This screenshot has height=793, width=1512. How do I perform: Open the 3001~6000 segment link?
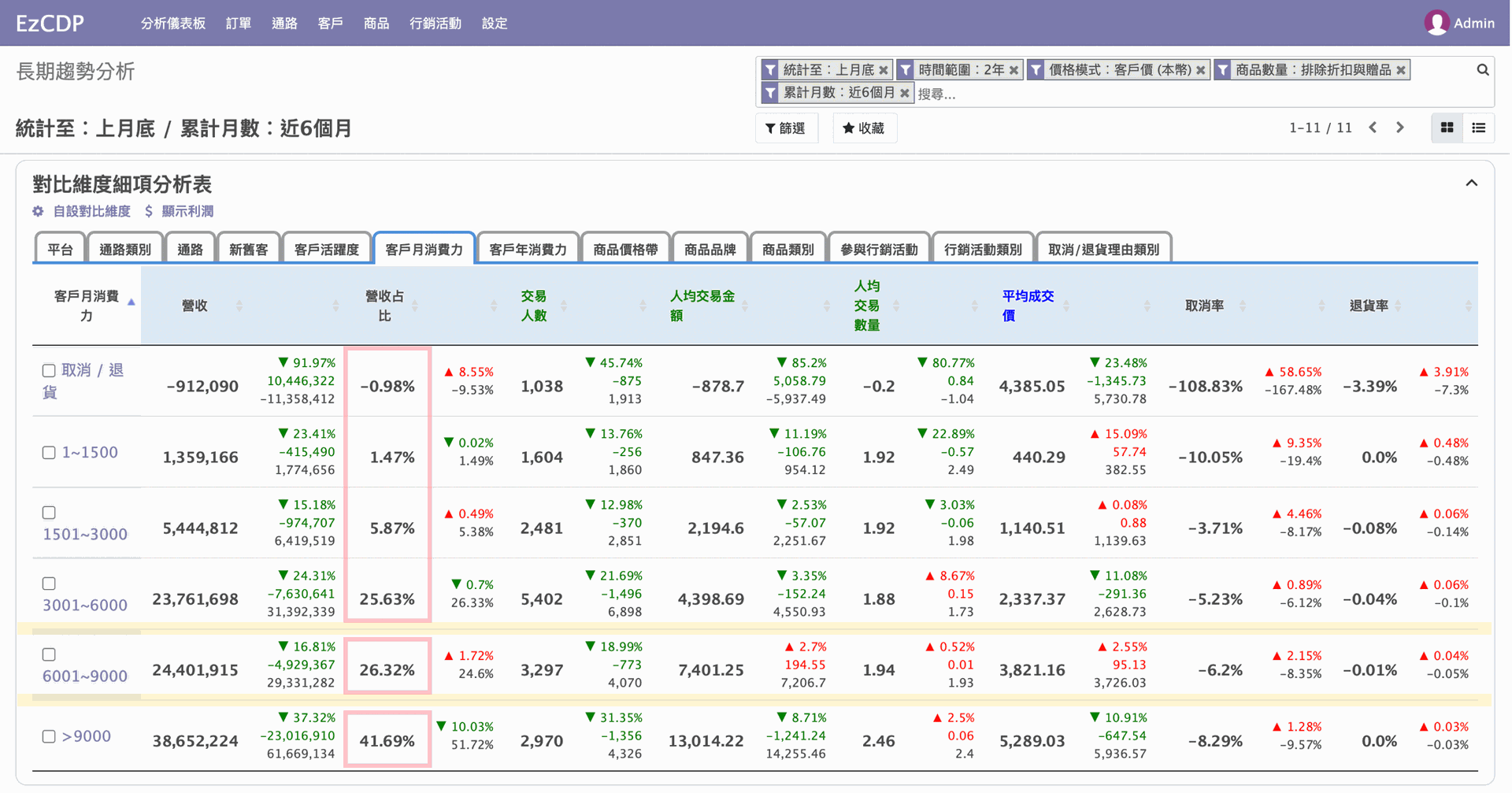click(84, 605)
